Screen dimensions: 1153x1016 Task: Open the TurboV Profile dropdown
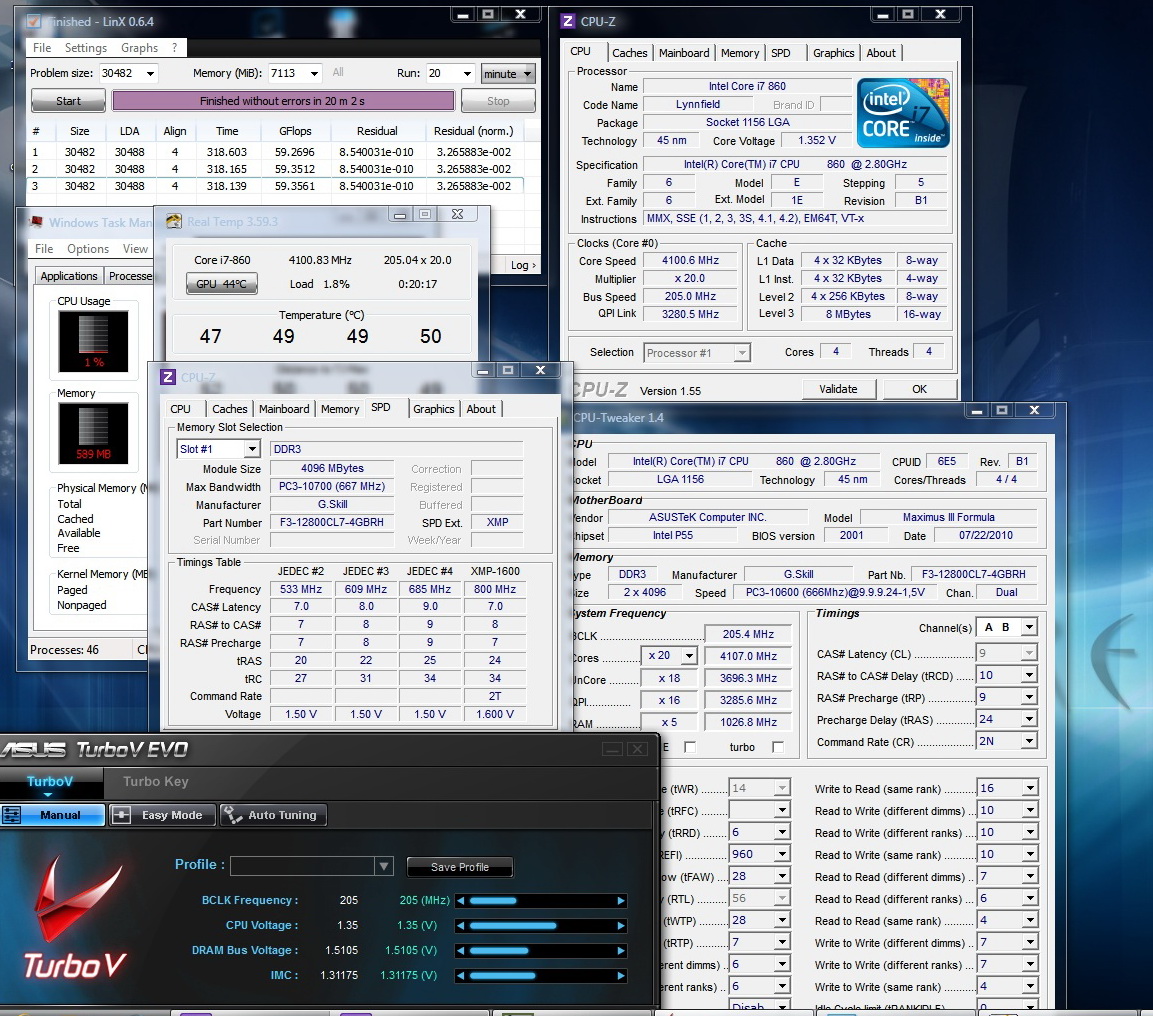tap(383, 866)
